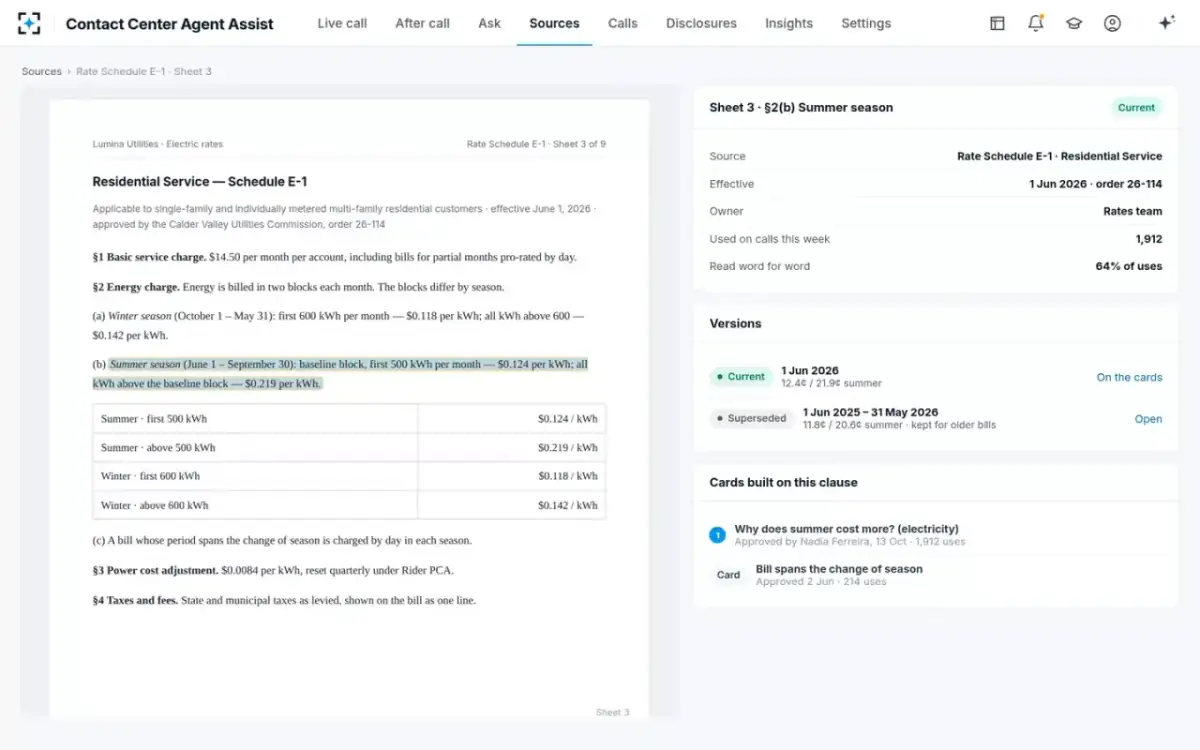Image resolution: width=1200 pixels, height=750 pixels.
Task: Click the §4 Taxes and fees line
Action: pyautogui.click(x=284, y=600)
